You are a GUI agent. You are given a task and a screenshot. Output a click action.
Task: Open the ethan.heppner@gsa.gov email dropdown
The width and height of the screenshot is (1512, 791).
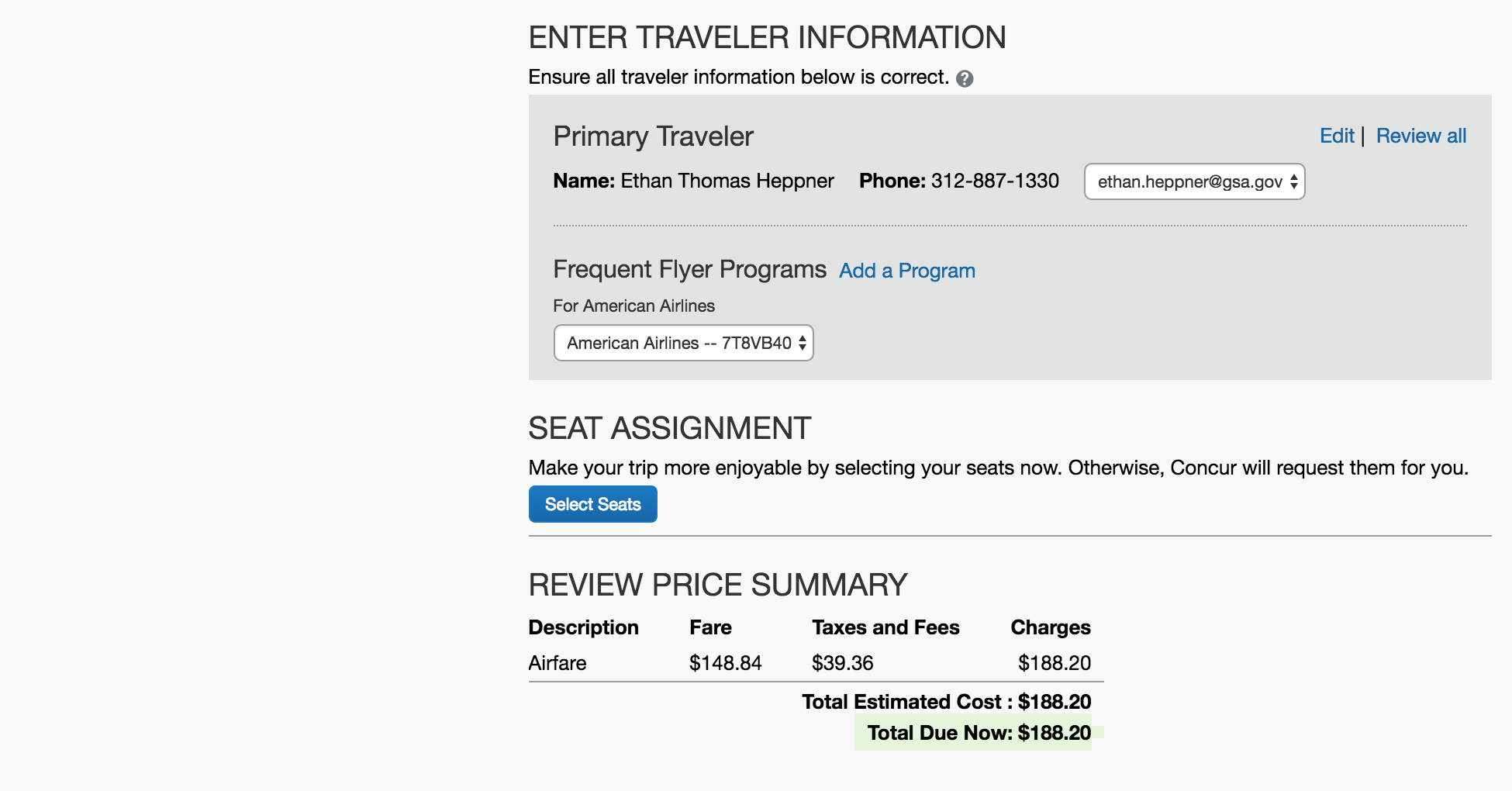point(1194,181)
